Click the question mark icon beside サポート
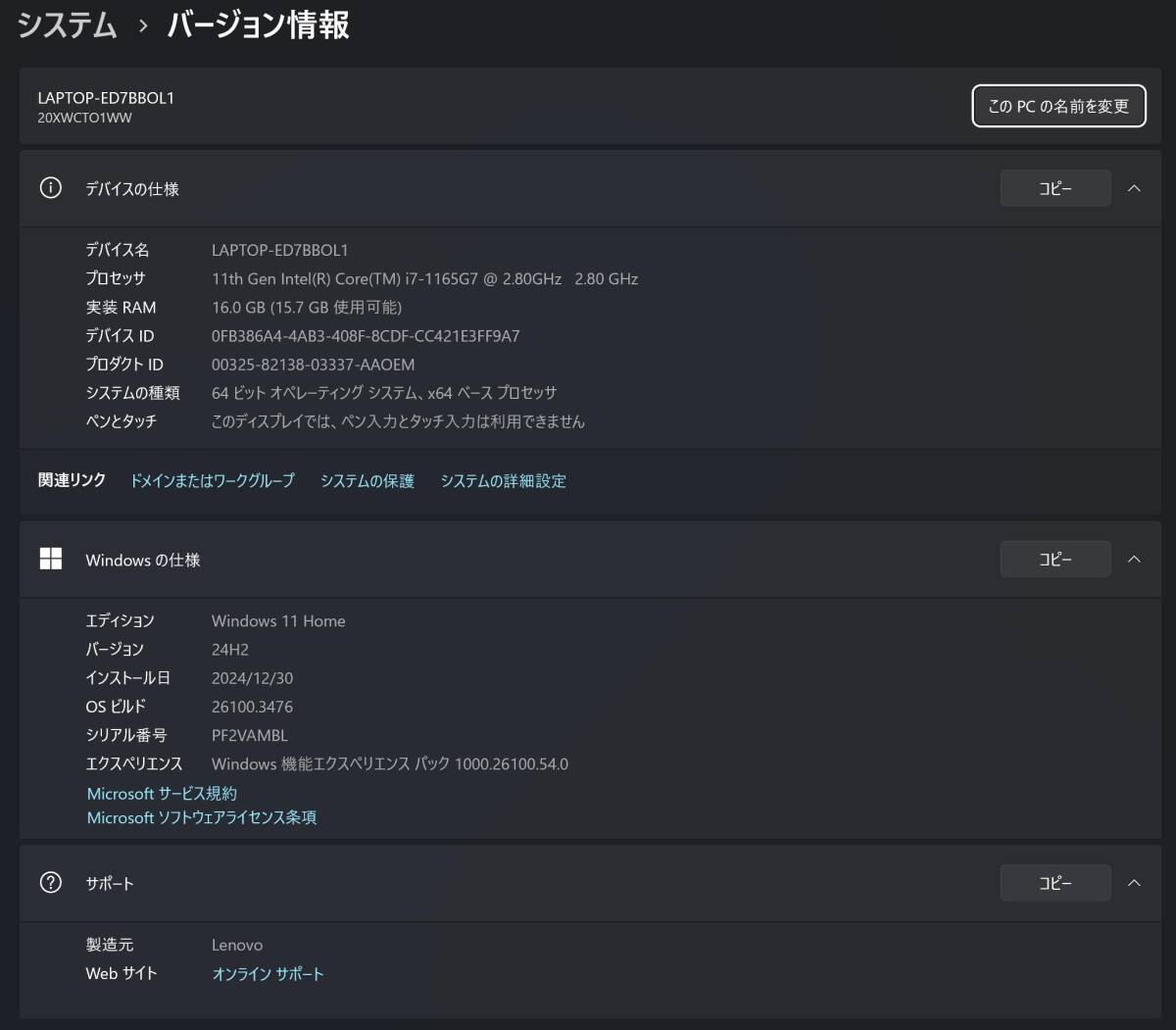This screenshot has width=1176, height=1030. [50, 882]
